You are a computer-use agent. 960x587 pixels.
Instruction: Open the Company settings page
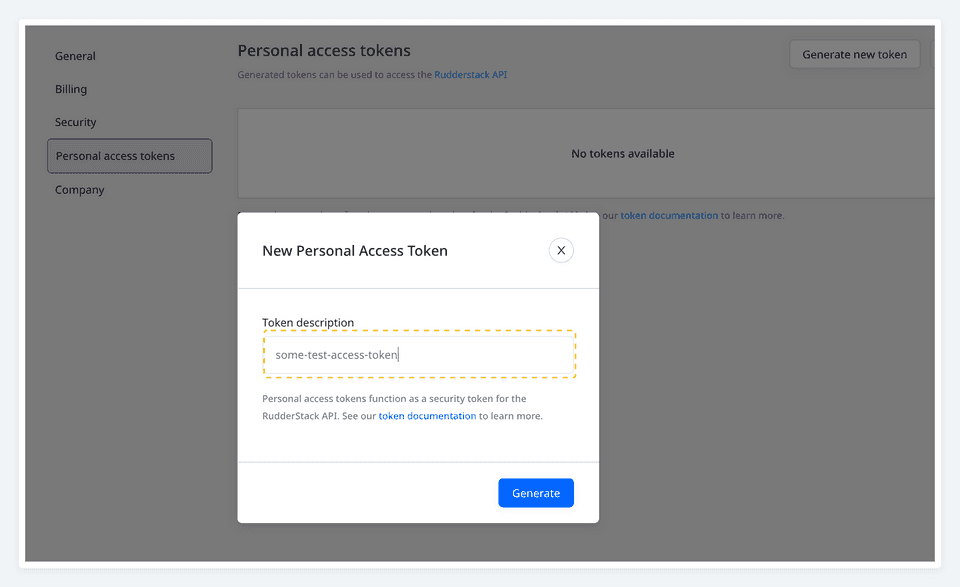pos(79,189)
